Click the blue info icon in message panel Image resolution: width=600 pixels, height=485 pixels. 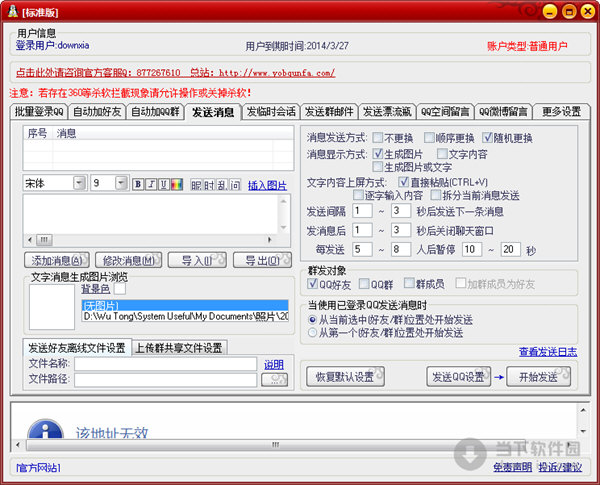point(46,430)
